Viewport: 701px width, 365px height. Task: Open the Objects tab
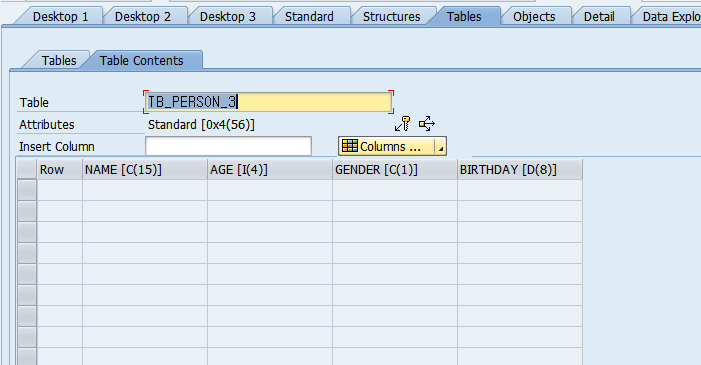[534, 17]
